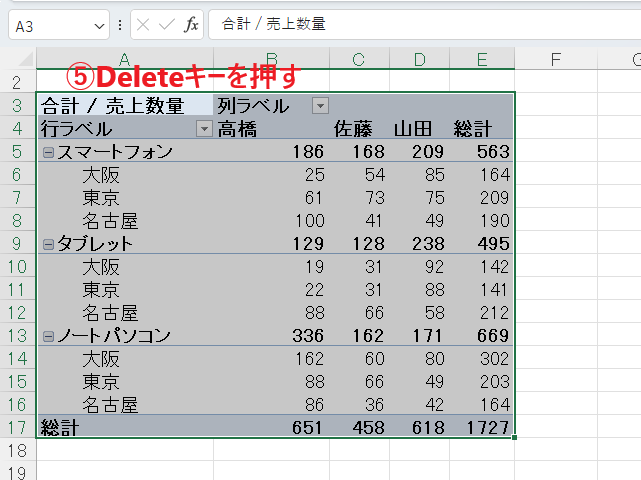
Task: Click the value 336 in ノートパソコン row
Action: (308, 336)
